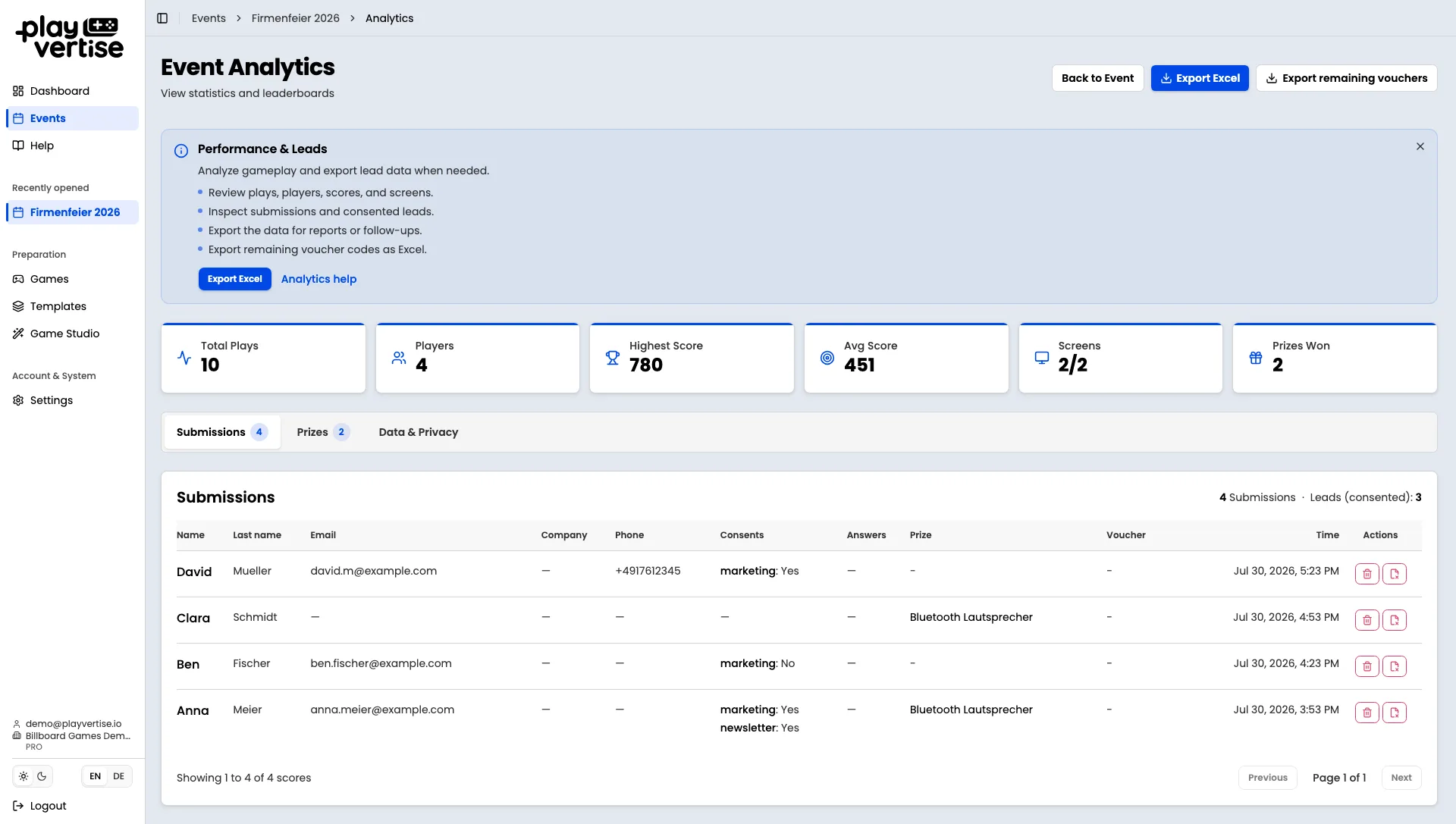Open Games in the sidebar

tap(72, 279)
